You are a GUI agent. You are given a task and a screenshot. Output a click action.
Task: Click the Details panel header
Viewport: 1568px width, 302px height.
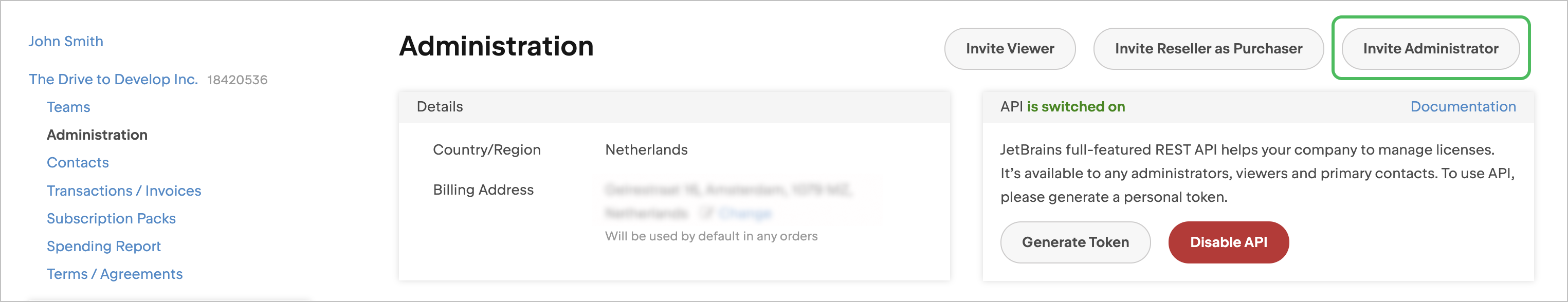pyautogui.click(x=440, y=107)
